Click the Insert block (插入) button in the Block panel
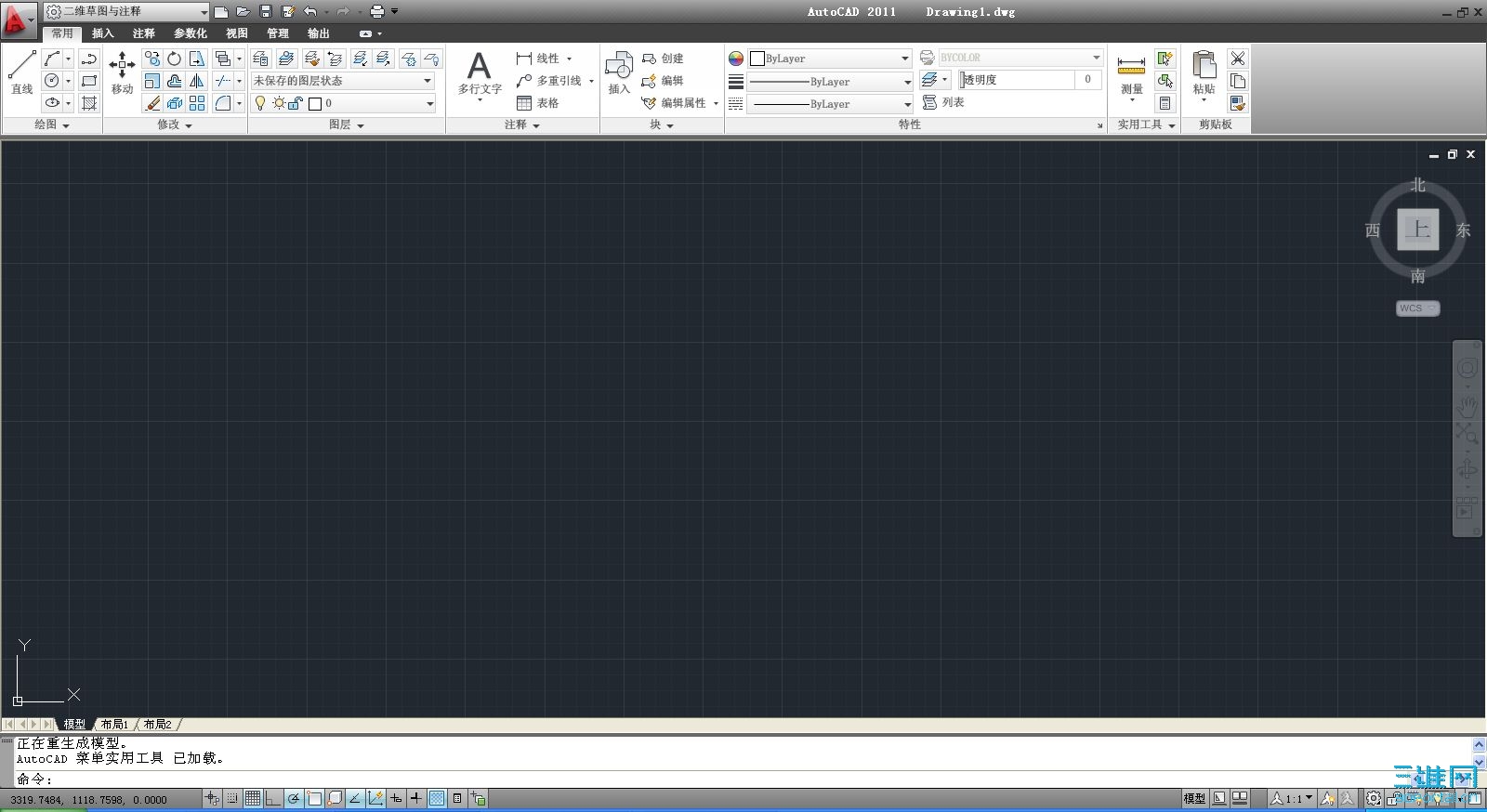This screenshot has height=812, width=1487. [x=619, y=73]
